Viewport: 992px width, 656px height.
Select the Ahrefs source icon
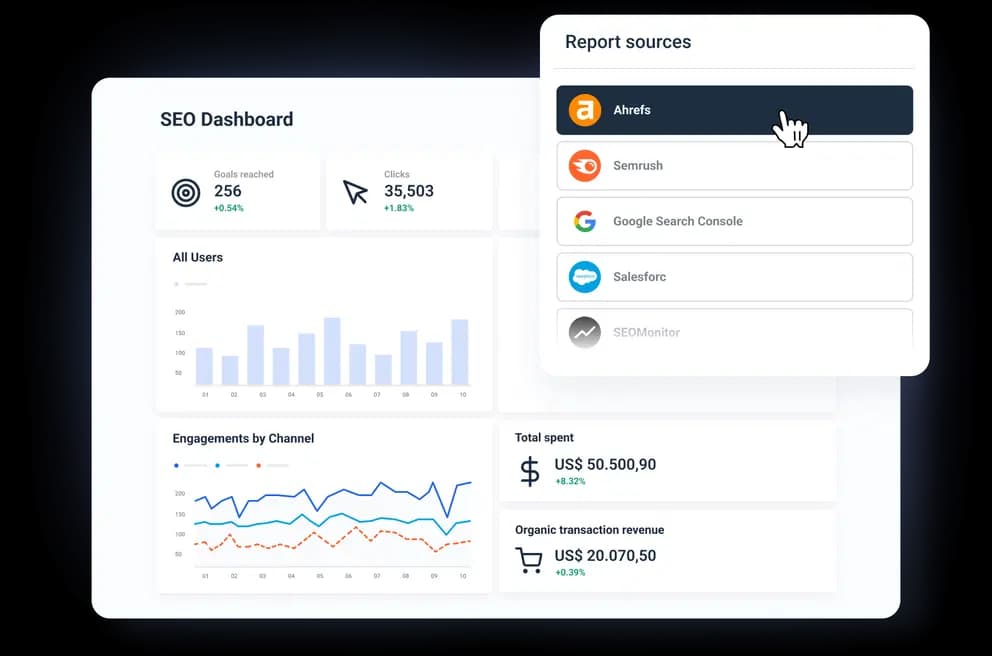587,110
